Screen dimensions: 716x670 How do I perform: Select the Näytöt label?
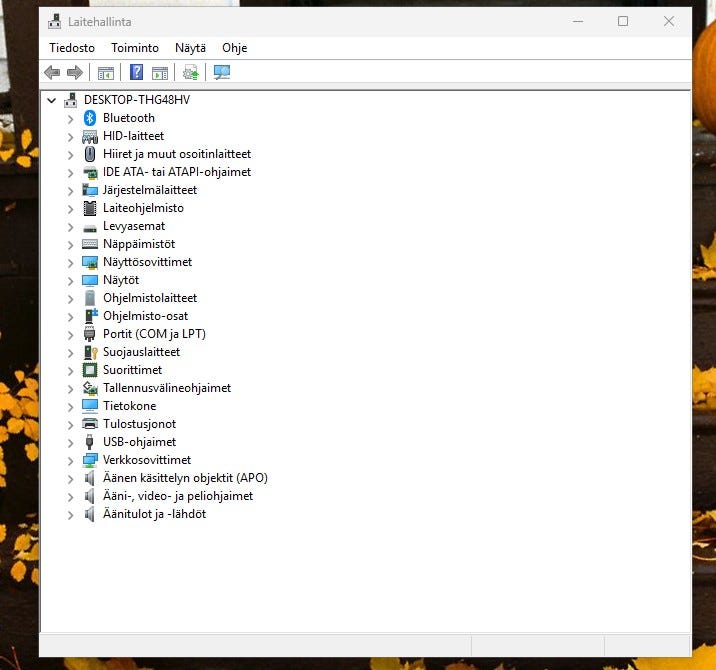121,280
